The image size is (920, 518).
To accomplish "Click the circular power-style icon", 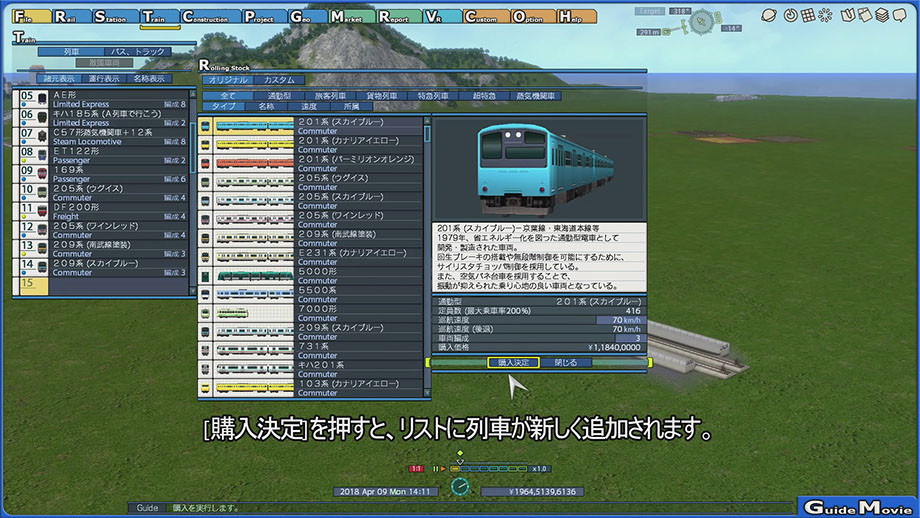I will 790,16.
